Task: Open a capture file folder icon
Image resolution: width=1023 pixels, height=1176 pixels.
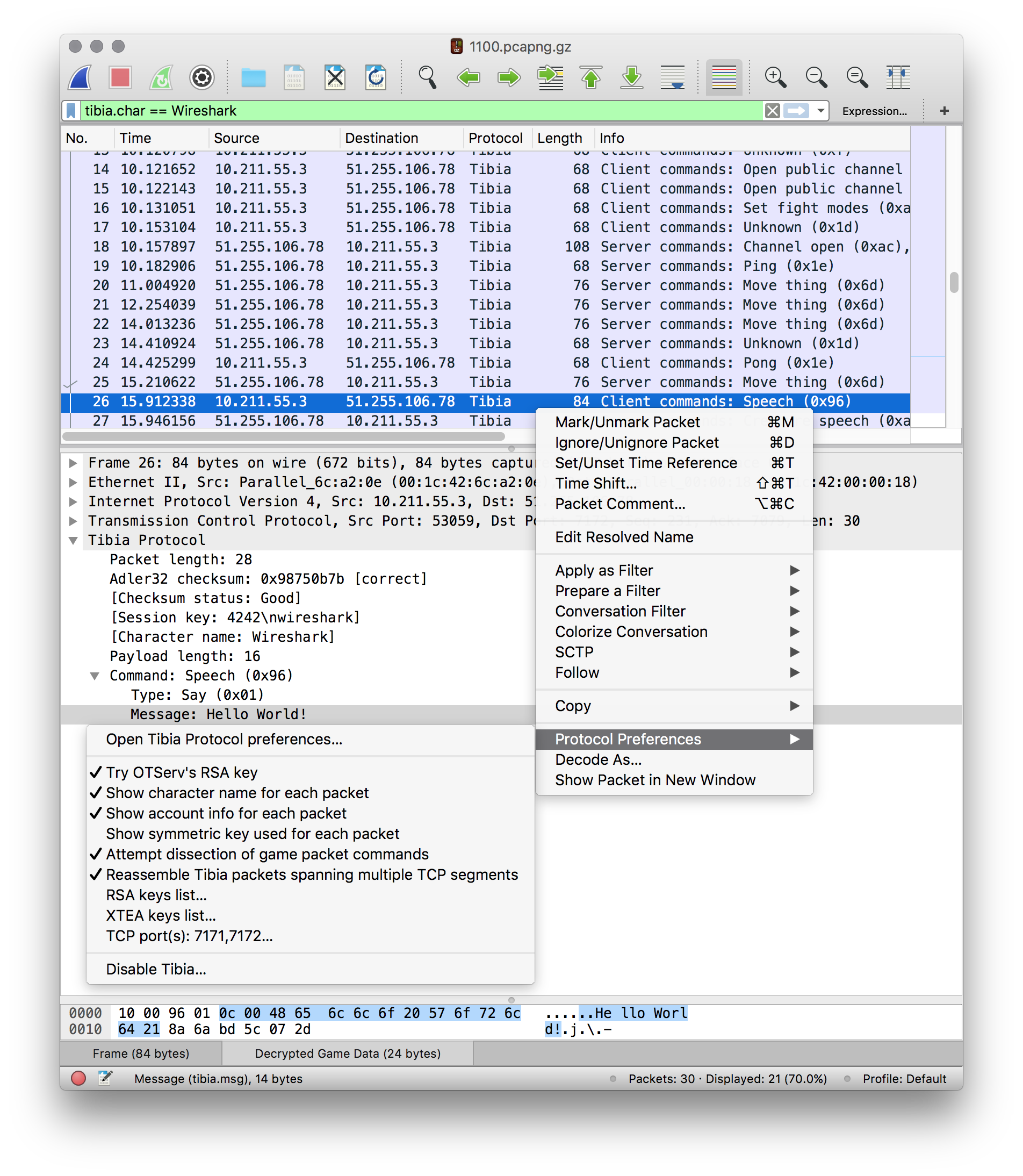Action: [253, 77]
